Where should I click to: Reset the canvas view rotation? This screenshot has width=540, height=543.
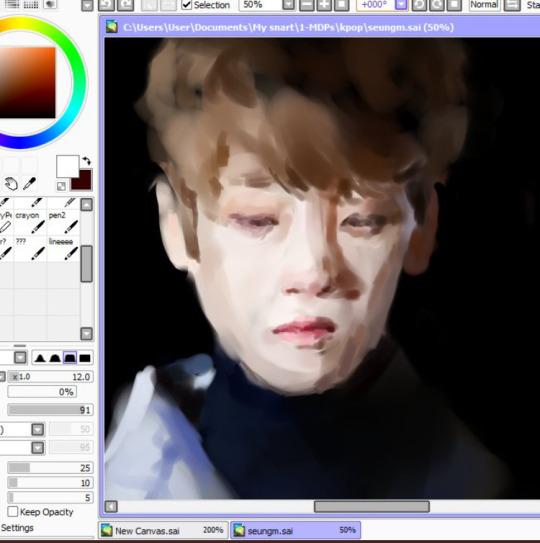(x=454, y=5)
